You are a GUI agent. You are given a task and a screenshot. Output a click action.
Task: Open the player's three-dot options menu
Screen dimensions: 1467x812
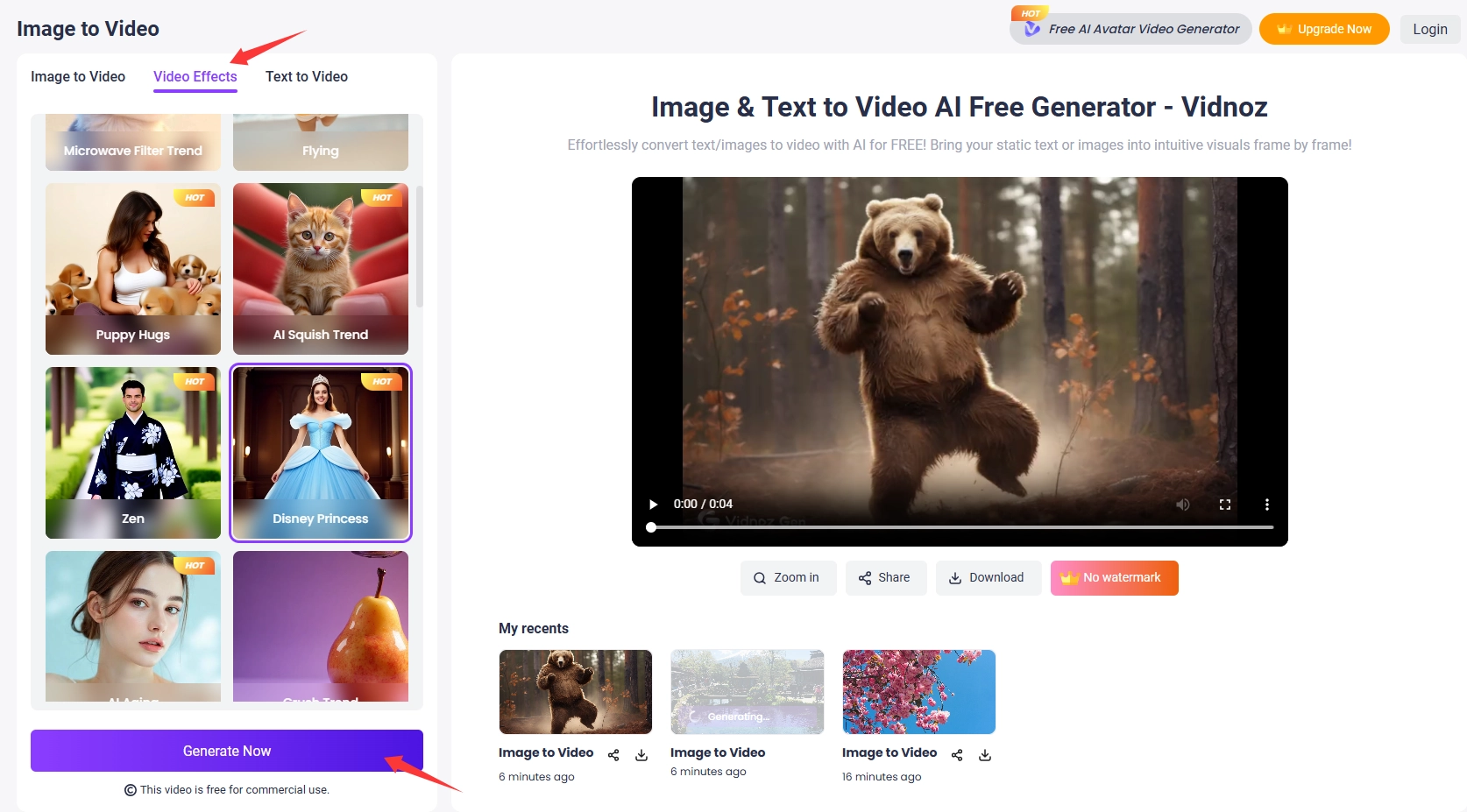[x=1266, y=504]
